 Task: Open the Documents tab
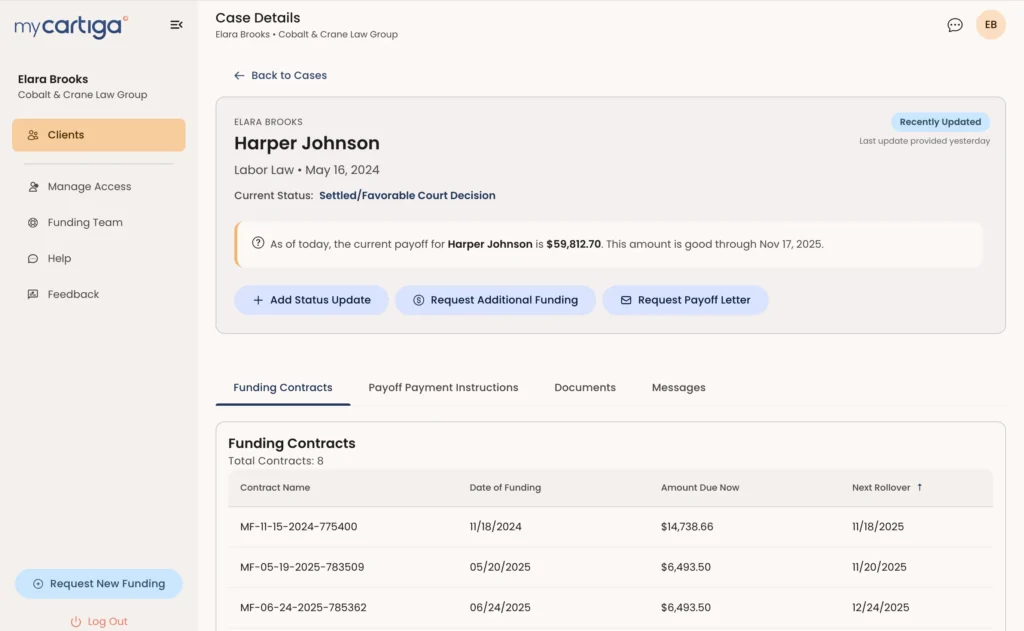coord(585,388)
